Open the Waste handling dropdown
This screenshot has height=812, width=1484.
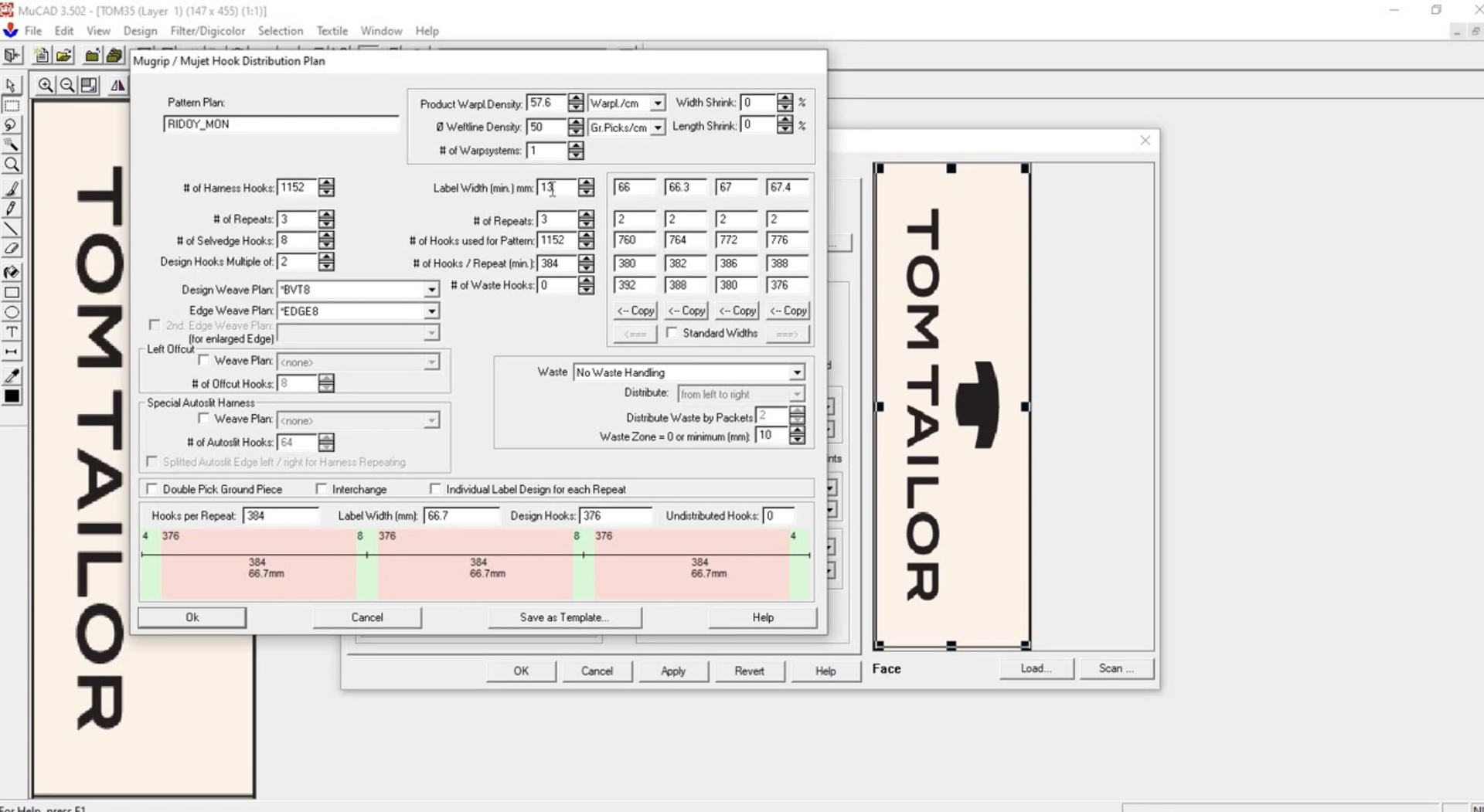click(x=796, y=373)
